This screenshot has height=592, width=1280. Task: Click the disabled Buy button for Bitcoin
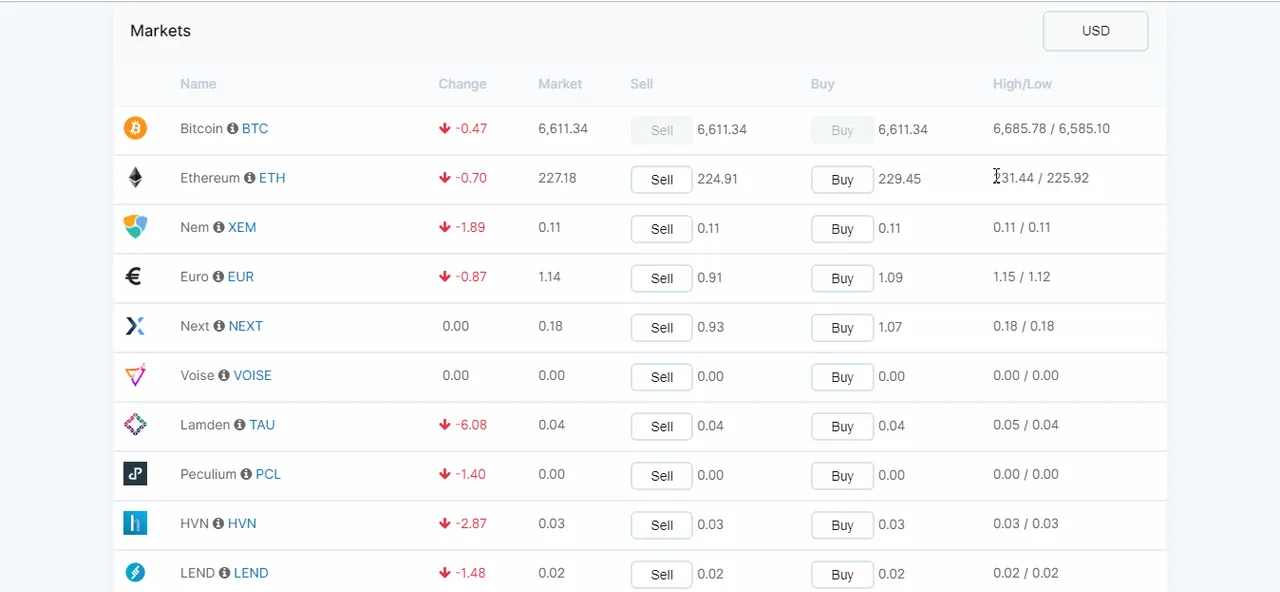point(842,130)
